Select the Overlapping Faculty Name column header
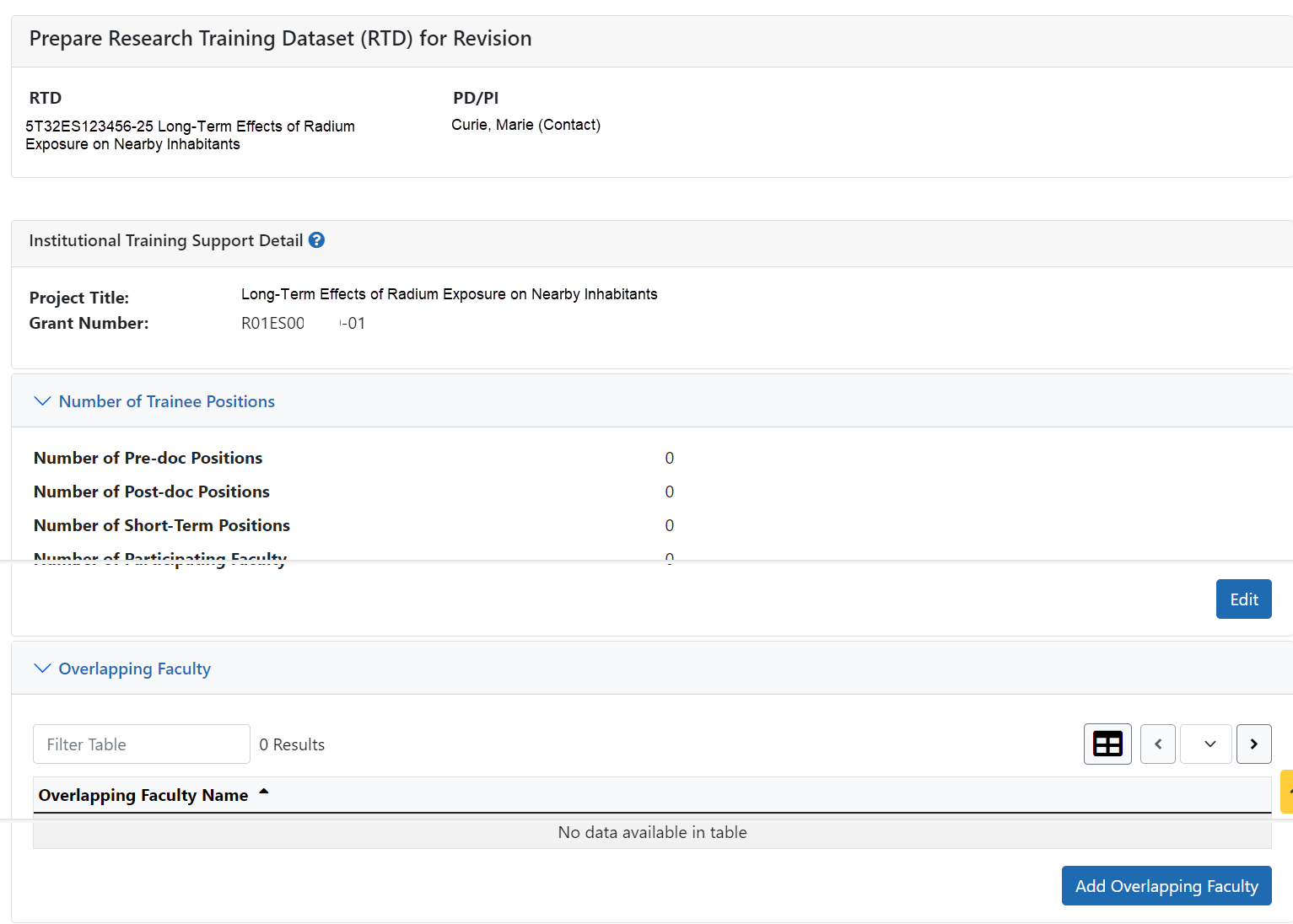1293x924 pixels. (x=143, y=794)
